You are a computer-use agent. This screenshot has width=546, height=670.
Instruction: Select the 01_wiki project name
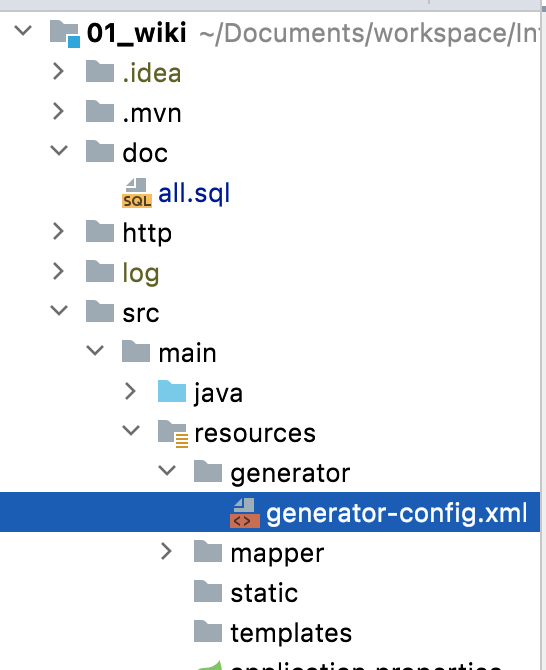(x=137, y=32)
